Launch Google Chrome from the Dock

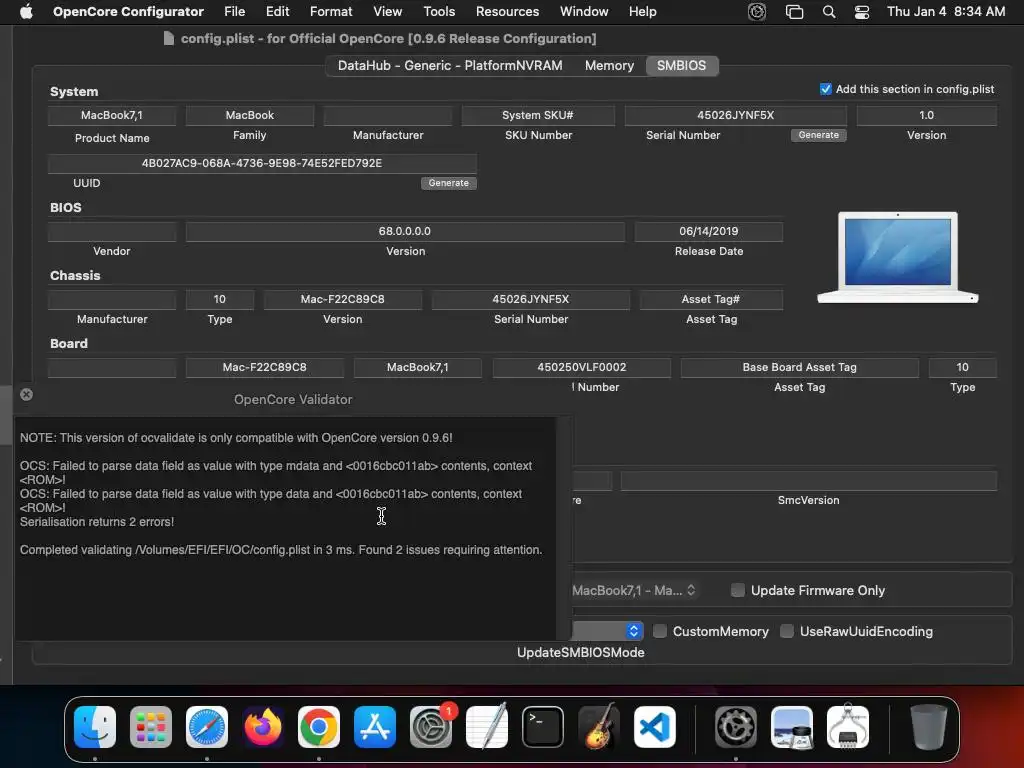[x=319, y=727]
